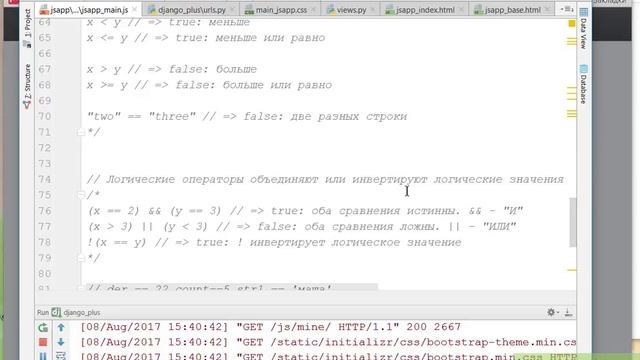The image size is (640, 360).
Task: Close the views.py tab
Action: pyautogui.click(x=372, y=9)
